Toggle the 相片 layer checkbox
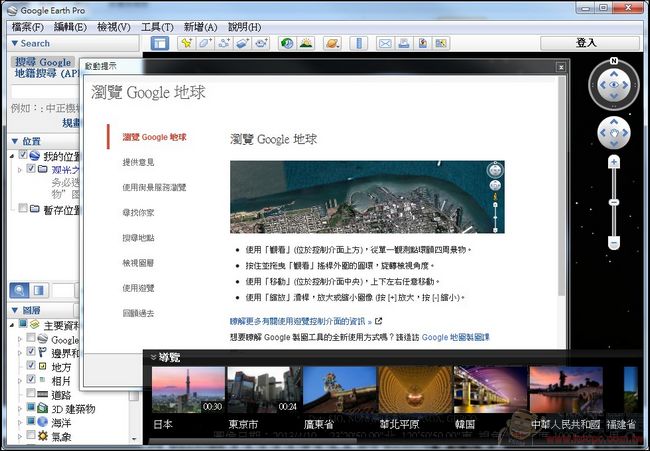This screenshot has width=650, height=451. coord(31,378)
